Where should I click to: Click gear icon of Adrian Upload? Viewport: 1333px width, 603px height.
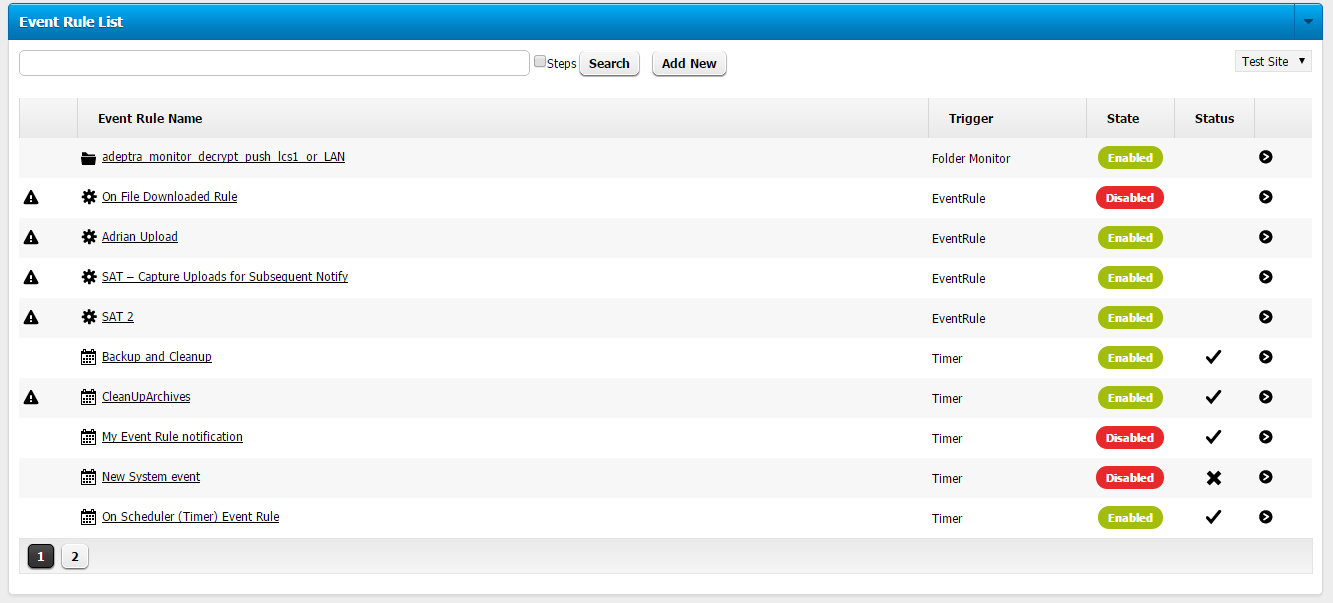click(89, 237)
